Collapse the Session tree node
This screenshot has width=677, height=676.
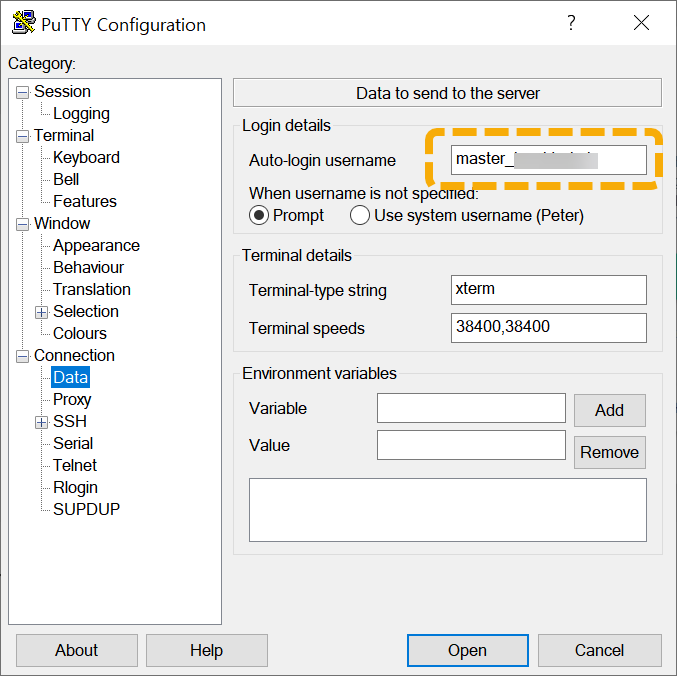(22, 92)
